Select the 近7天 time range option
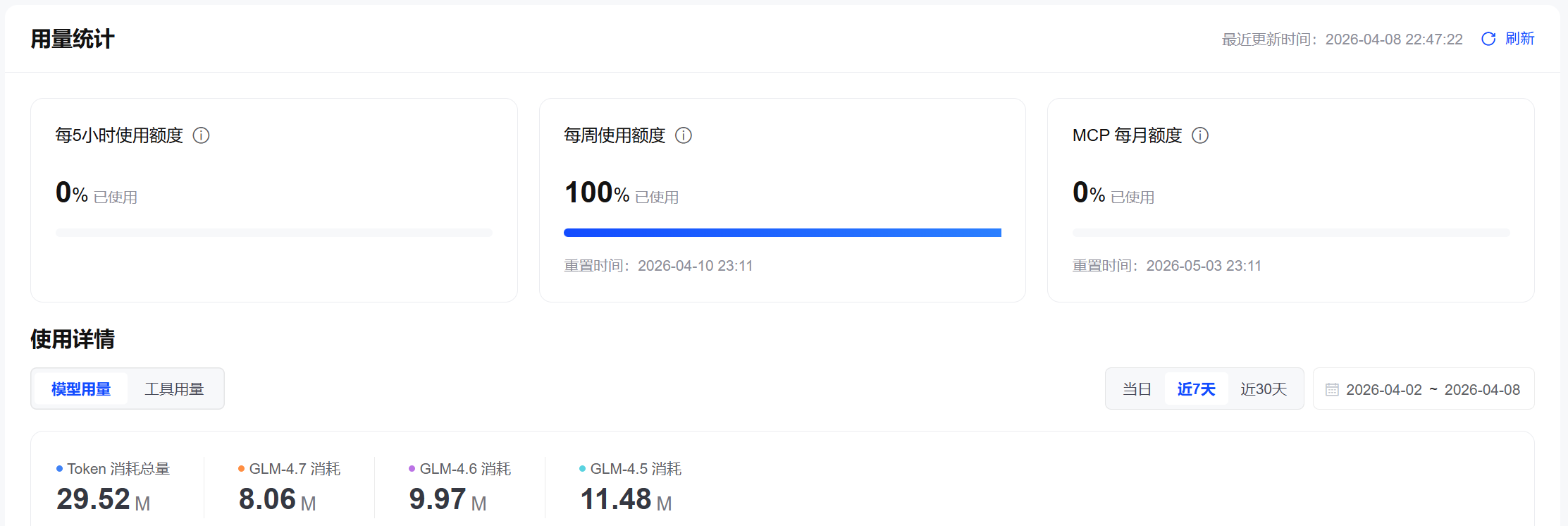This screenshot has width=1568, height=526. coord(1196,389)
